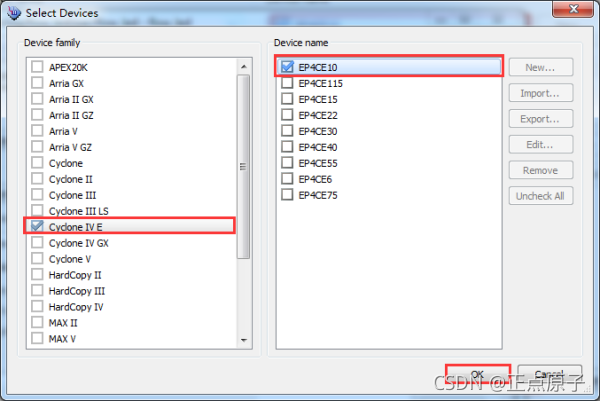
Task: Check the plain Cyclone family checkbox
Action: pyautogui.click(x=37, y=163)
